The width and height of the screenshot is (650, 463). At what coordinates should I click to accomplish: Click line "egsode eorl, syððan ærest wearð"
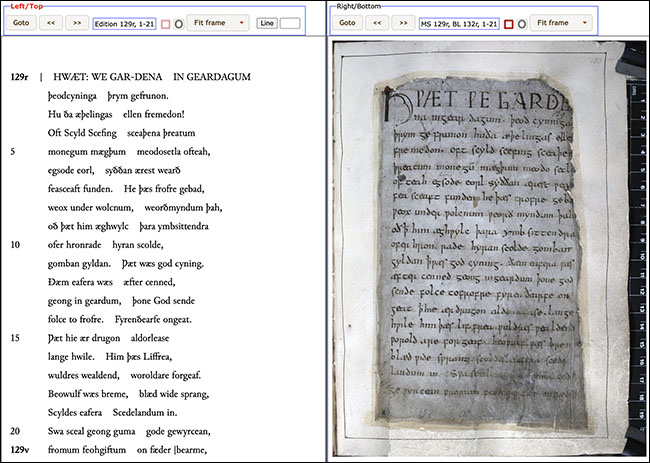point(114,170)
